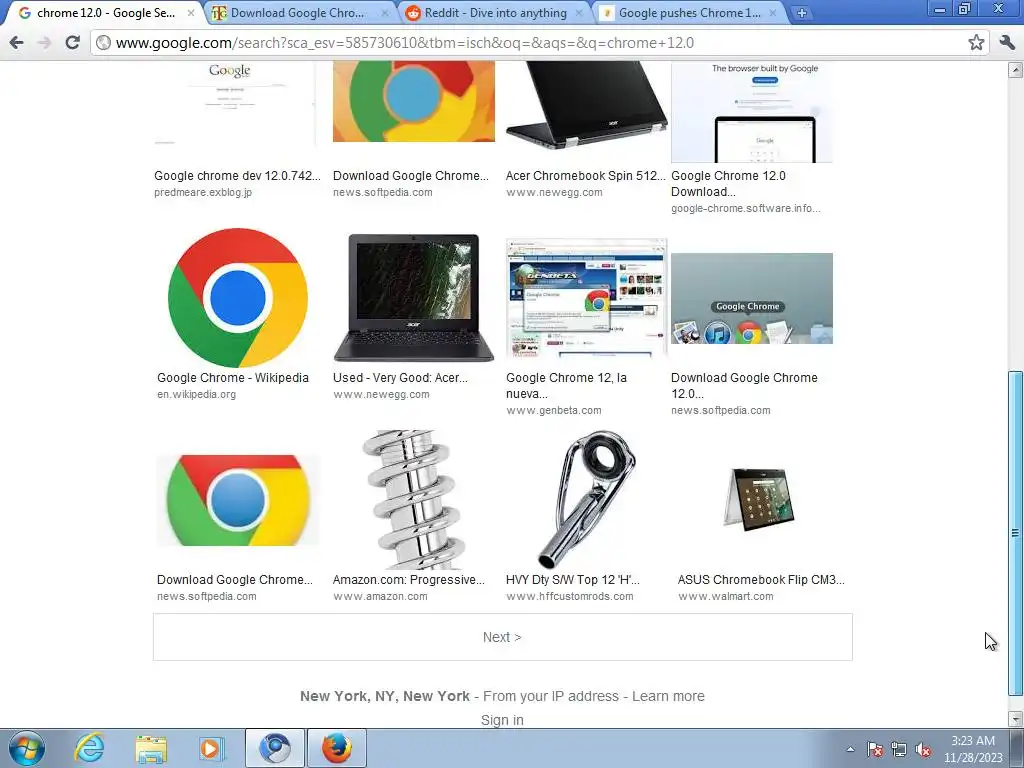This screenshot has width=1024, height=768.
Task: Click the predmeare.exblog.jp source text
Action: tap(203, 192)
